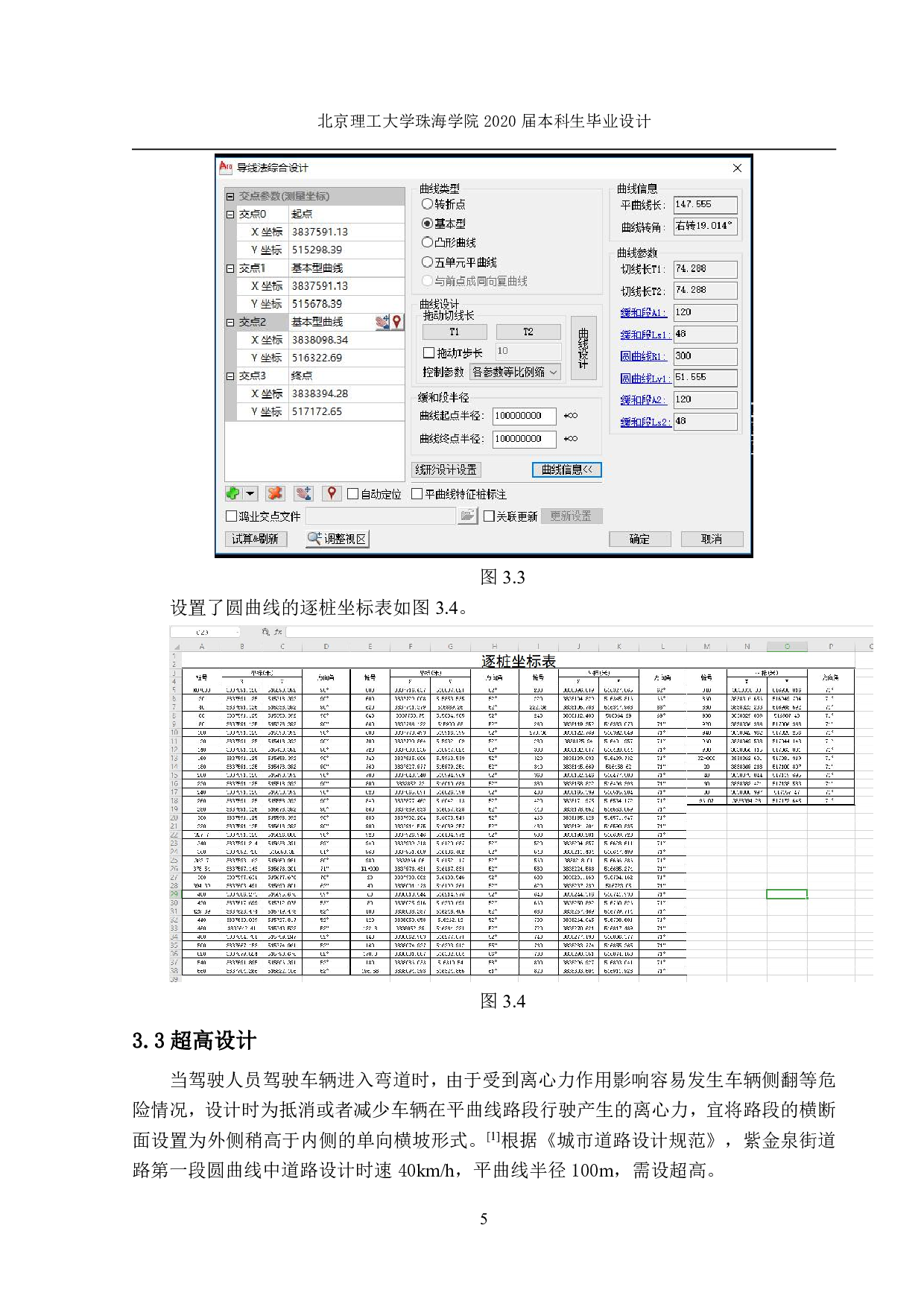Click the 曲线转角 field showing 右转19.014°
The width and height of the screenshot is (924, 1307).
[705, 226]
